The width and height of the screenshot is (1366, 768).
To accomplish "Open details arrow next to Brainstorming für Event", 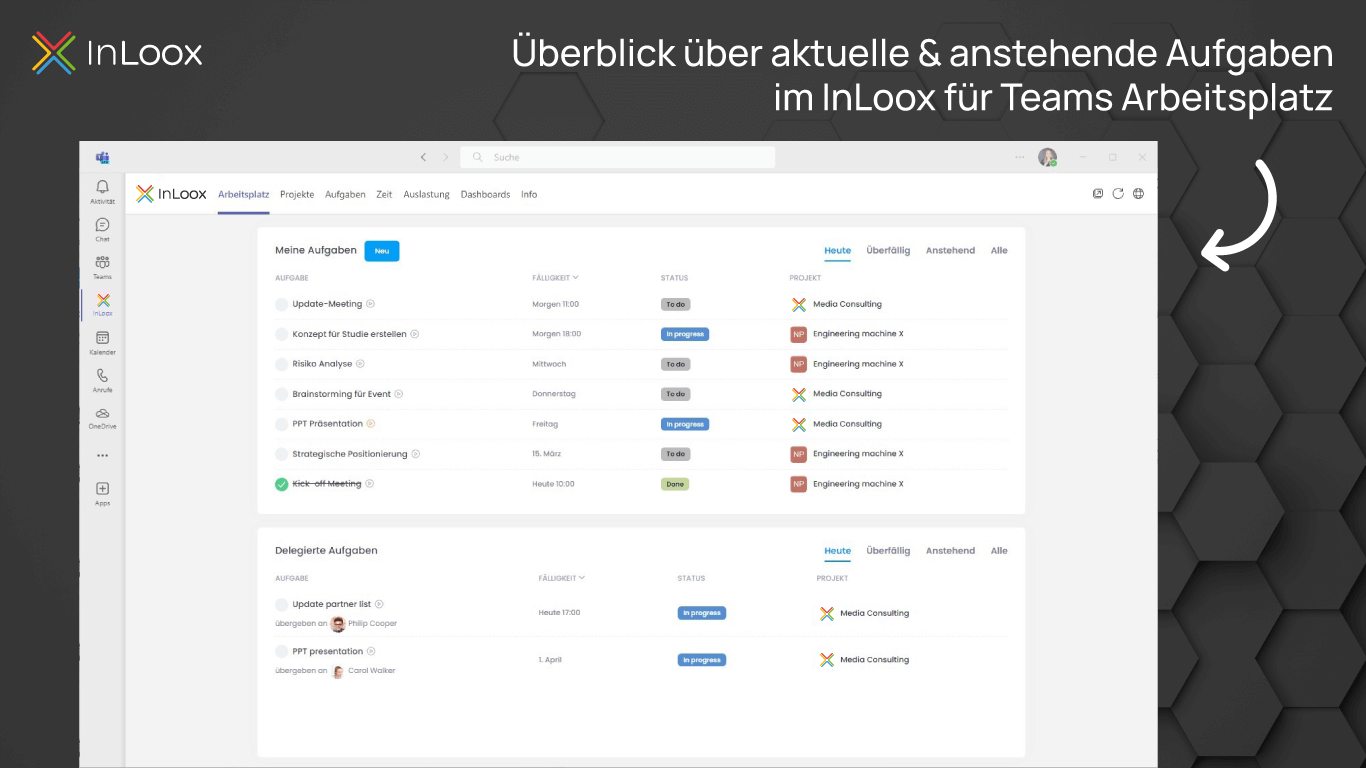I will [x=399, y=394].
